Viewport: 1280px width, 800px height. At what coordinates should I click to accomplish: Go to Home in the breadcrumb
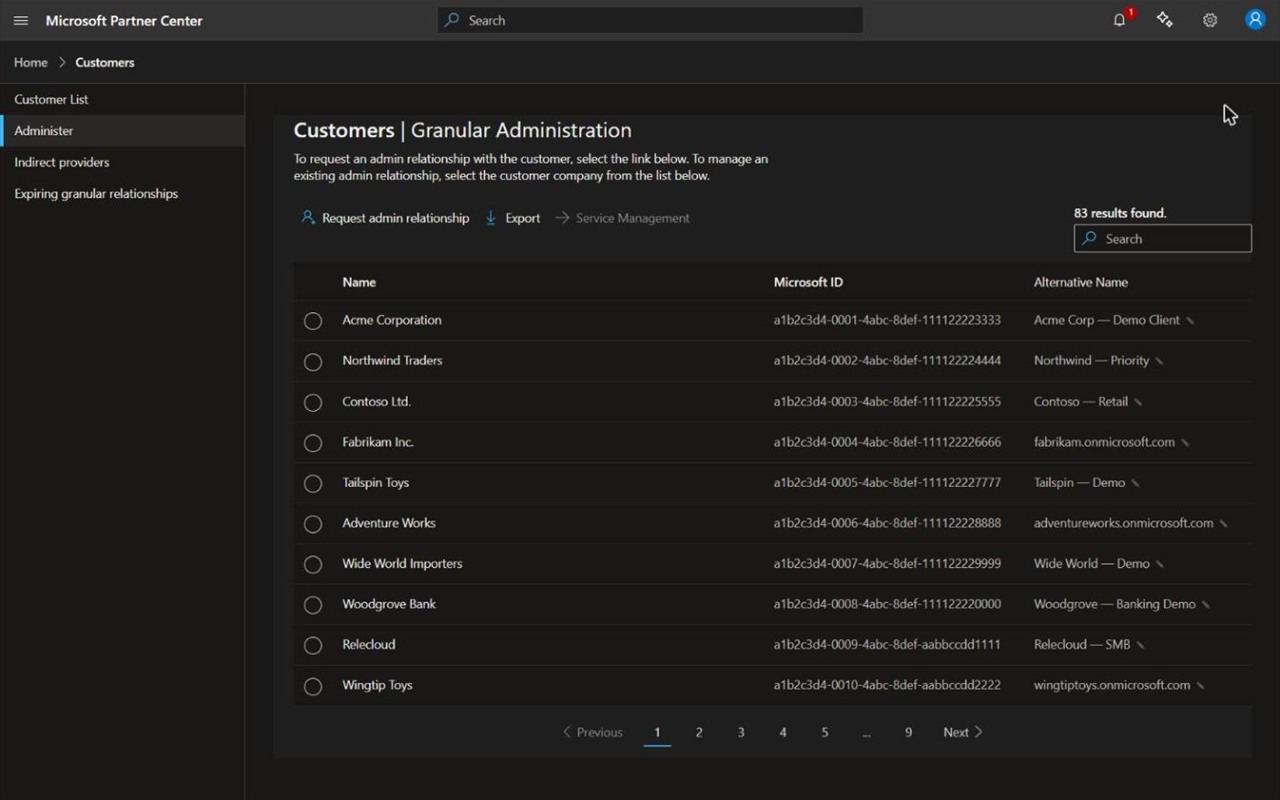click(31, 62)
